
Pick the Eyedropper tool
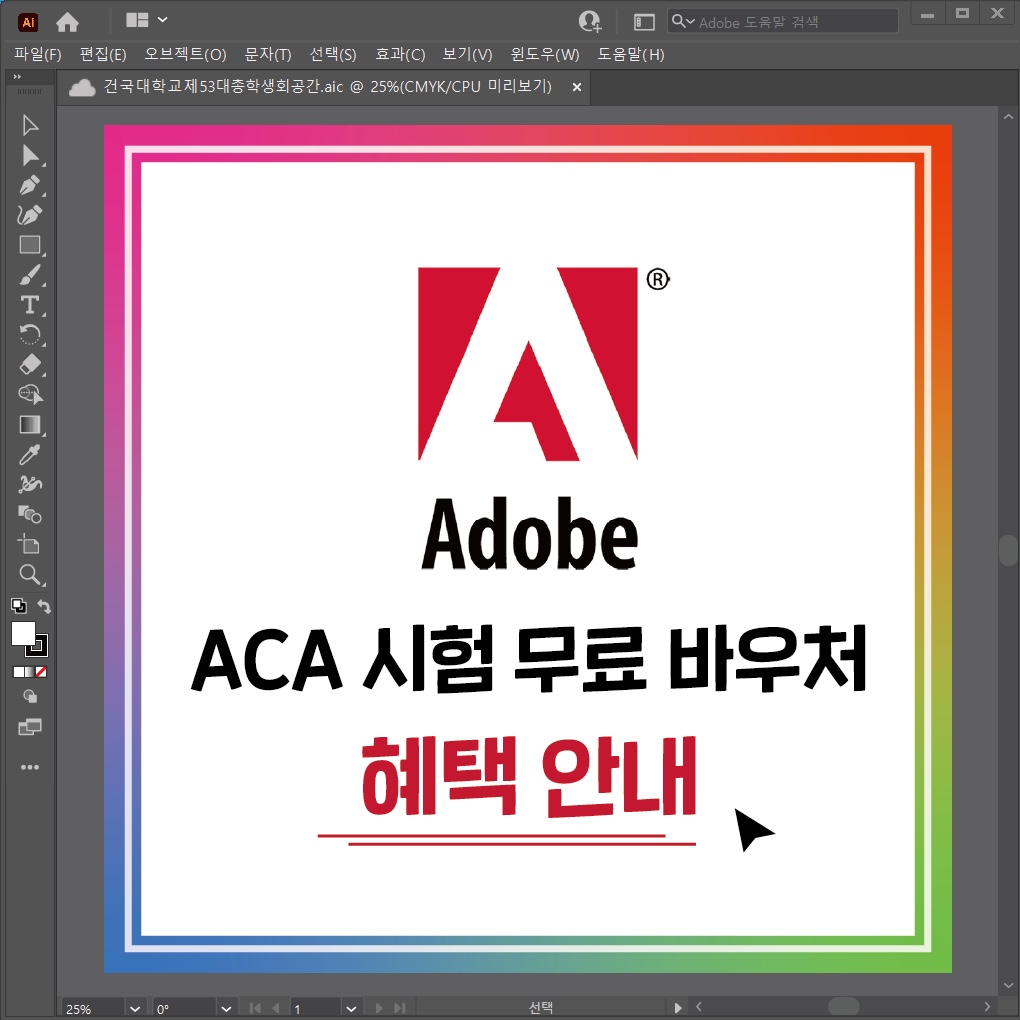tap(29, 454)
